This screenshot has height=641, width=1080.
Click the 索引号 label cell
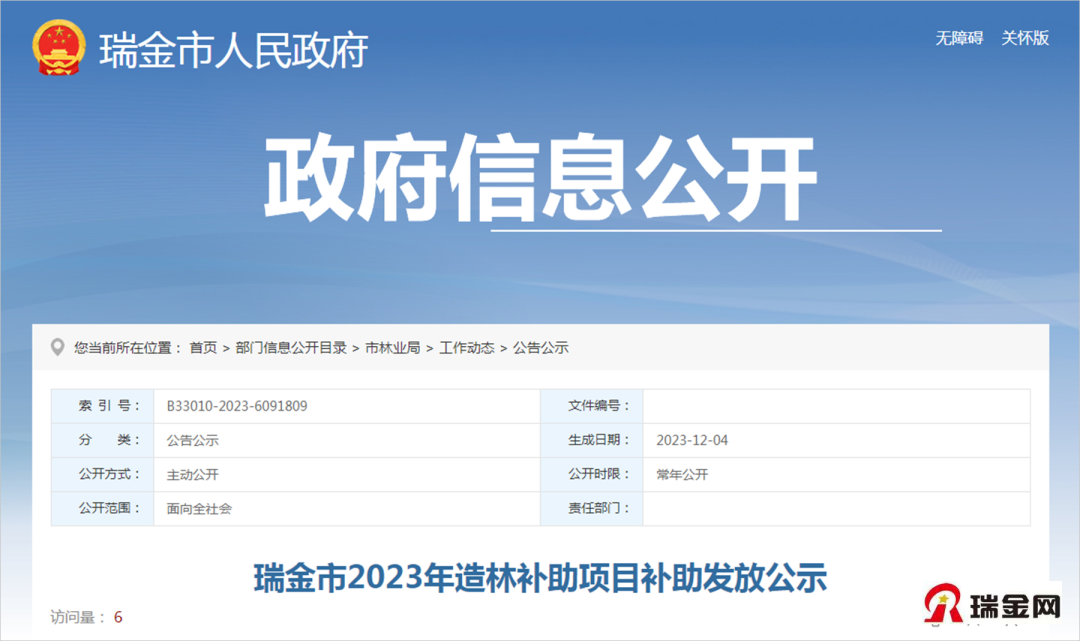(x=103, y=406)
